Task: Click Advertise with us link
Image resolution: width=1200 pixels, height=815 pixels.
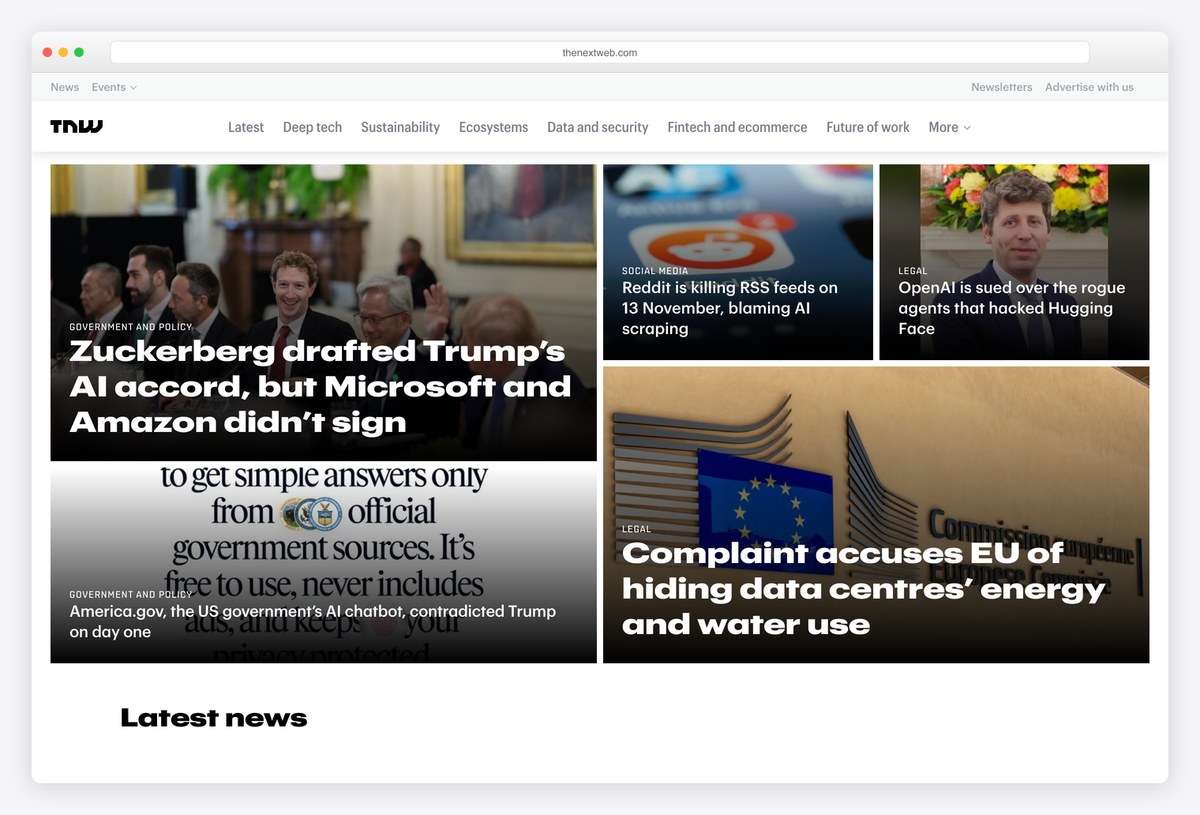Action: point(1089,87)
